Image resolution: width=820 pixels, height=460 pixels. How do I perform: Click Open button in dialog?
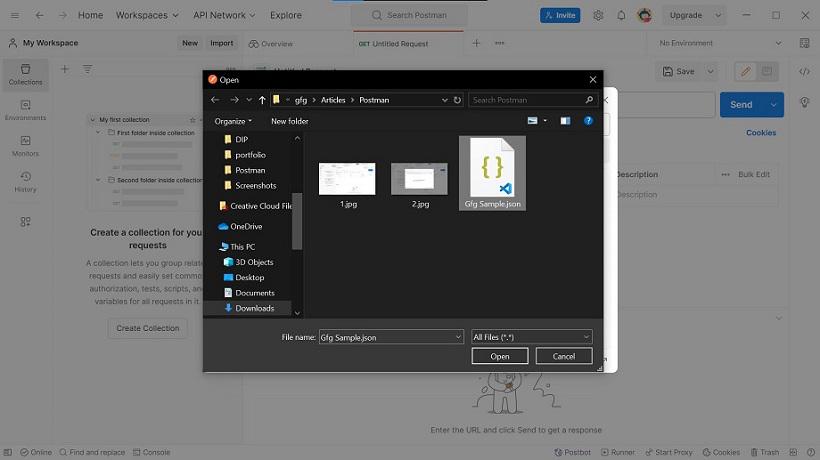tap(499, 356)
